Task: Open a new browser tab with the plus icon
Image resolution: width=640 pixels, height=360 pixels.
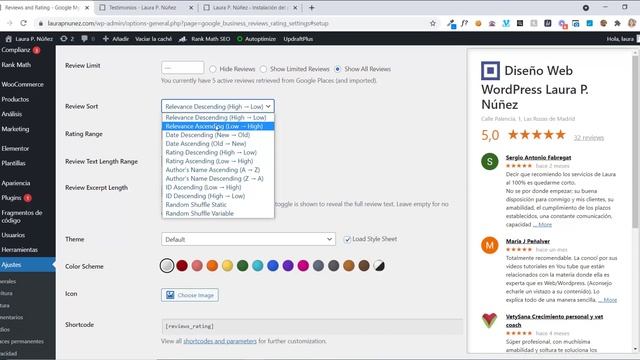Action: pos(311,7)
